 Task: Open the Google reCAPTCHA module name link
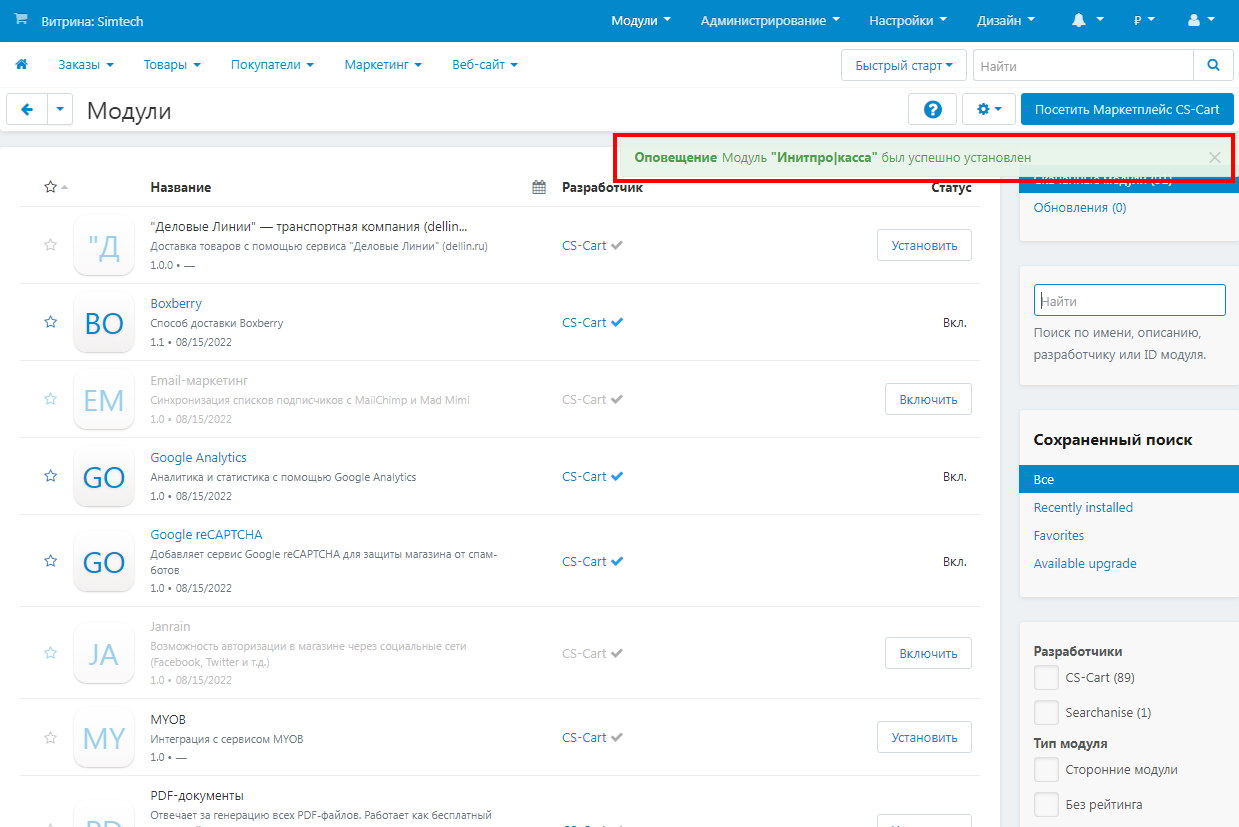(x=206, y=534)
